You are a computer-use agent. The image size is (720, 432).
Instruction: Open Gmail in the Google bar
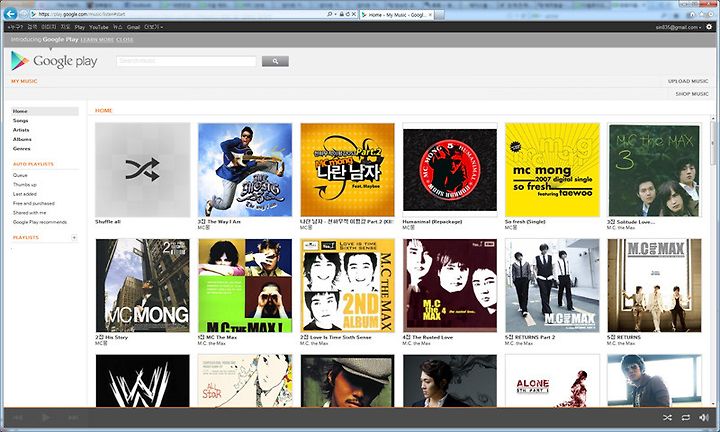point(133,27)
